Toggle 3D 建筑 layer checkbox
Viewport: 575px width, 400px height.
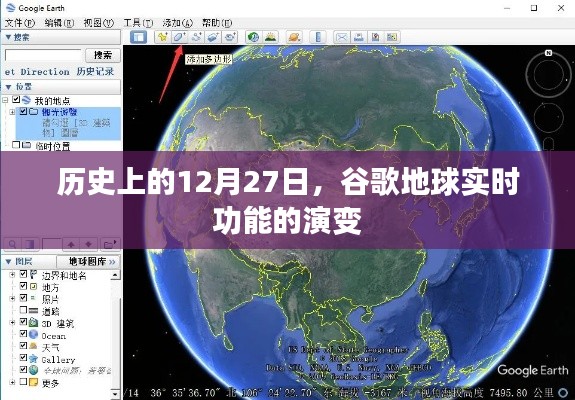[x=23, y=322]
